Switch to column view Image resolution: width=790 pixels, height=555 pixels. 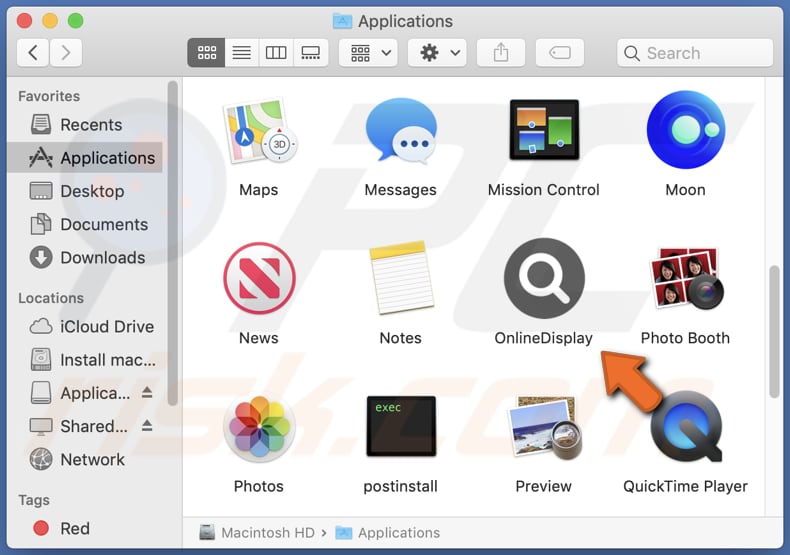(x=276, y=53)
